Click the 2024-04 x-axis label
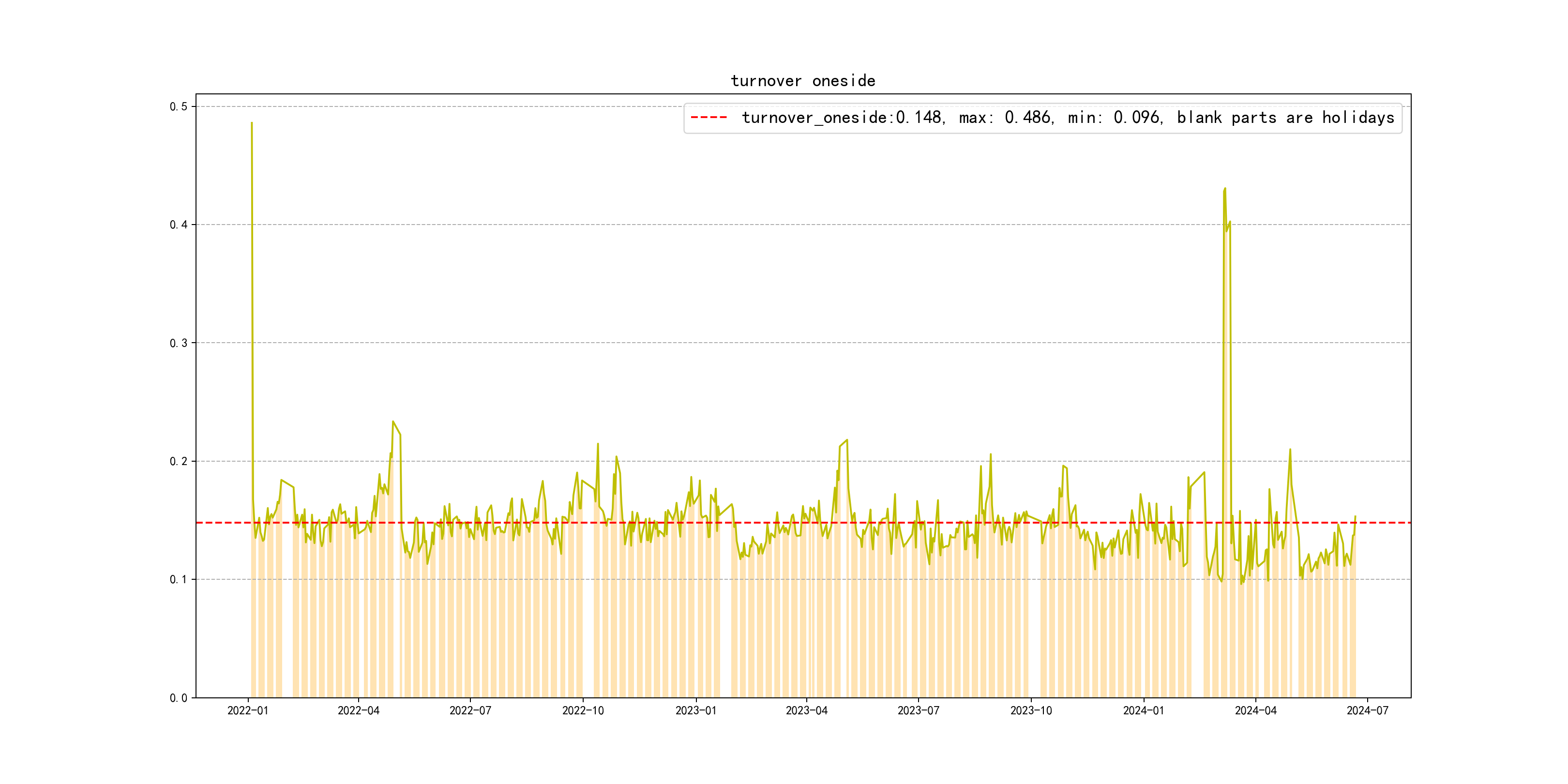Image resolution: width=1568 pixels, height=784 pixels. coord(1255,711)
